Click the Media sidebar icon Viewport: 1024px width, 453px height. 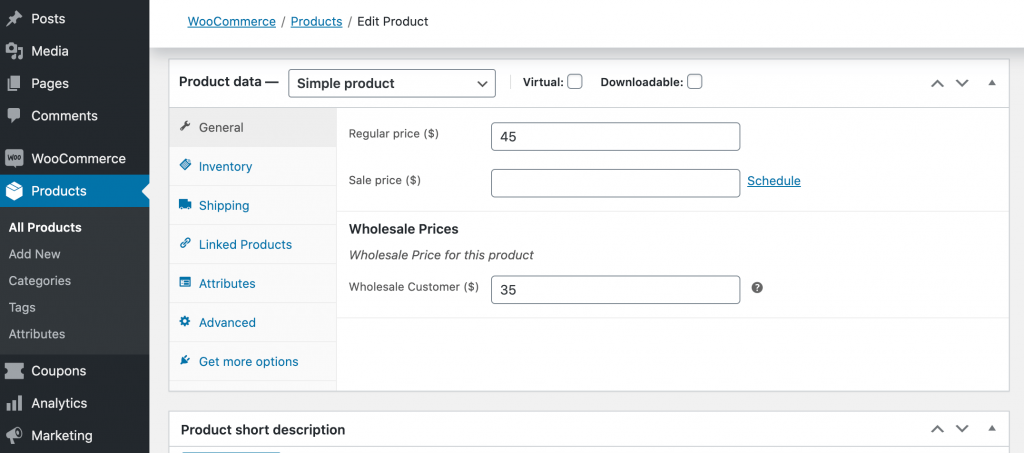point(14,51)
